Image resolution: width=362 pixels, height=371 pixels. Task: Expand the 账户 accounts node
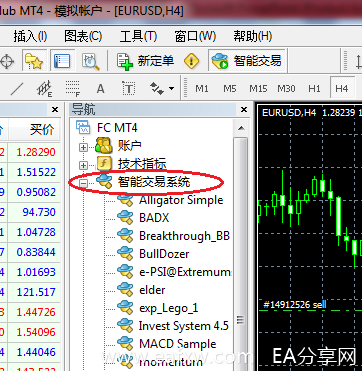[83, 147]
